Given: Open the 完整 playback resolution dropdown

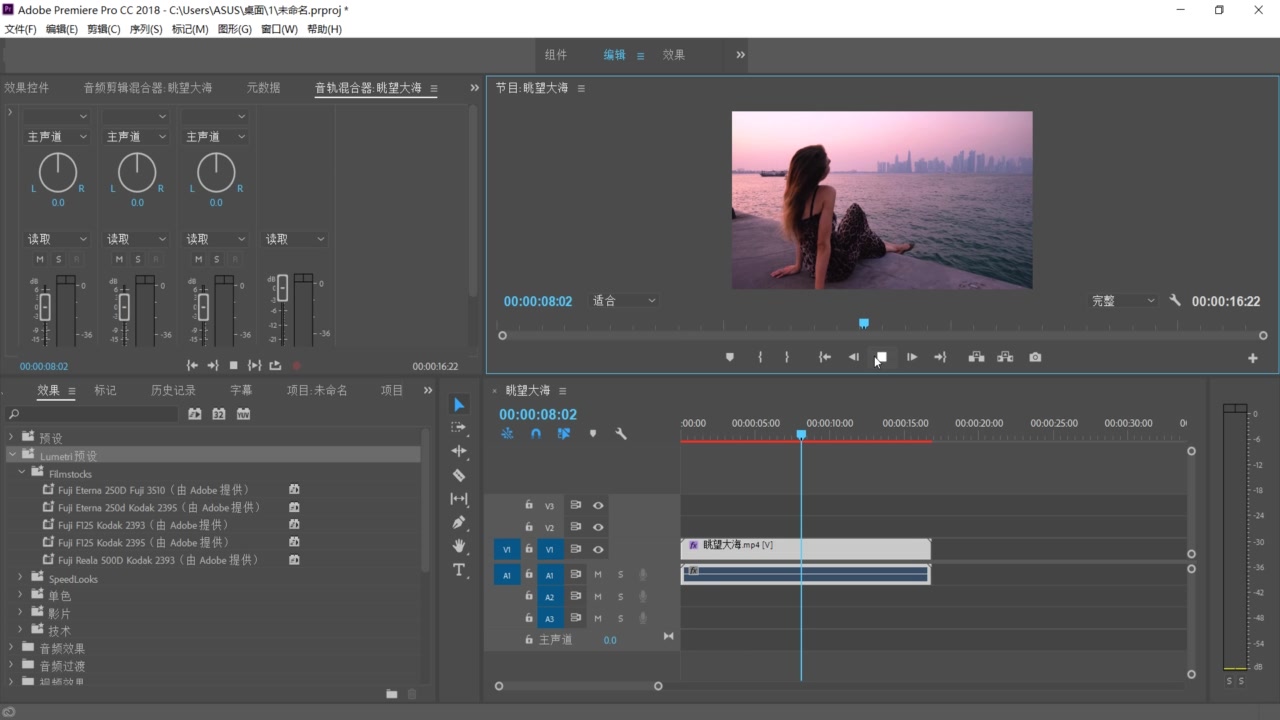Looking at the screenshot, I should 1122,300.
